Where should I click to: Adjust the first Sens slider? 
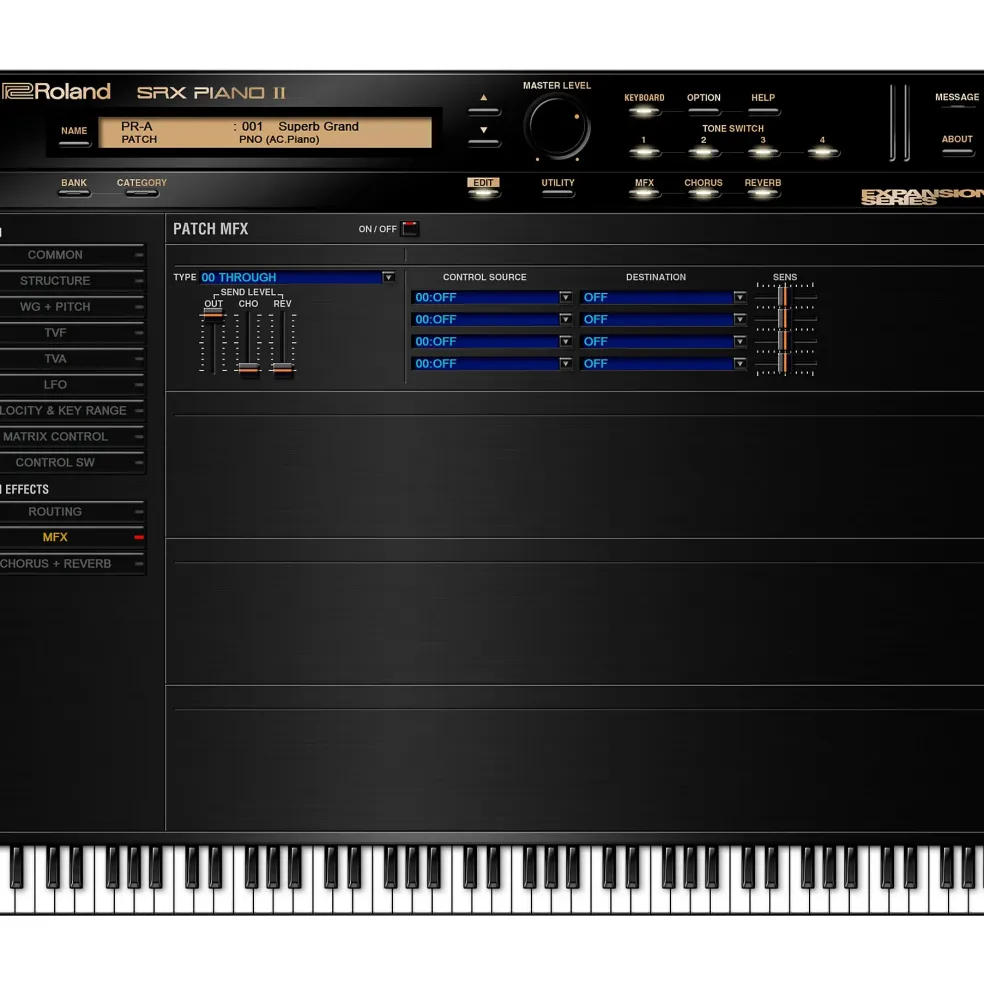(x=783, y=297)
